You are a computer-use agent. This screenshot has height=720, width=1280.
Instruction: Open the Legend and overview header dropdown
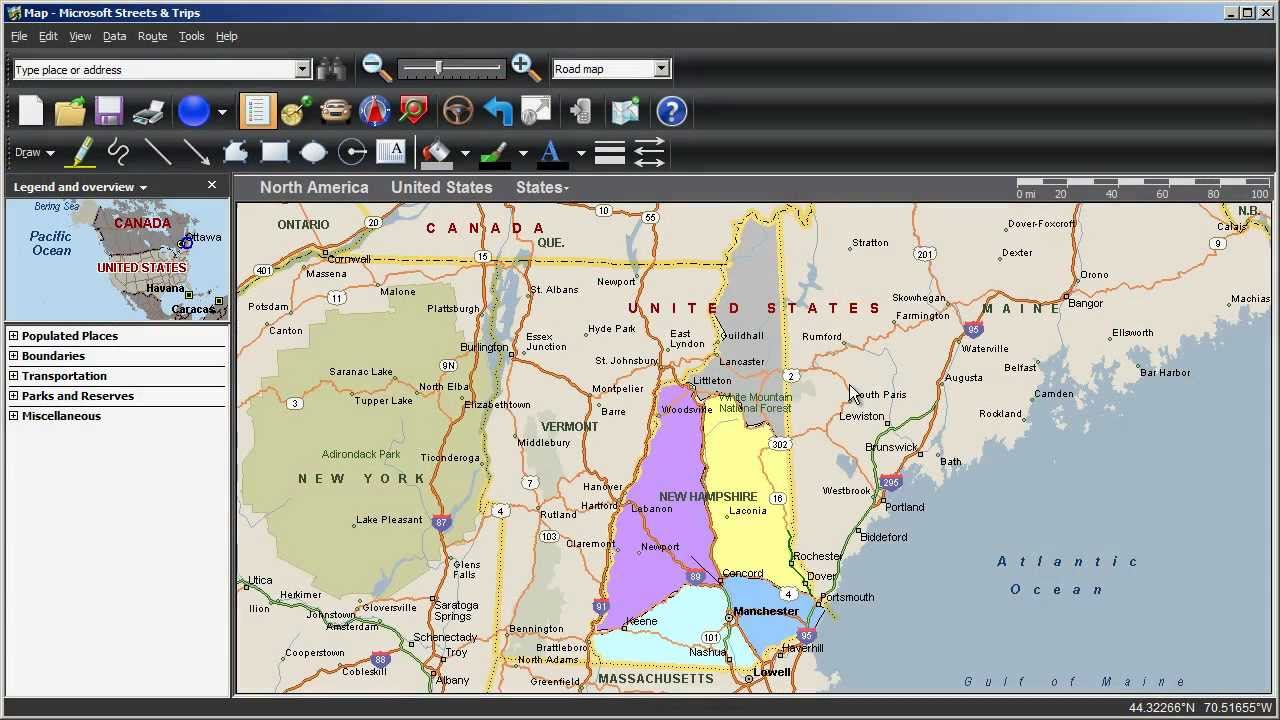tap(143, 187)
